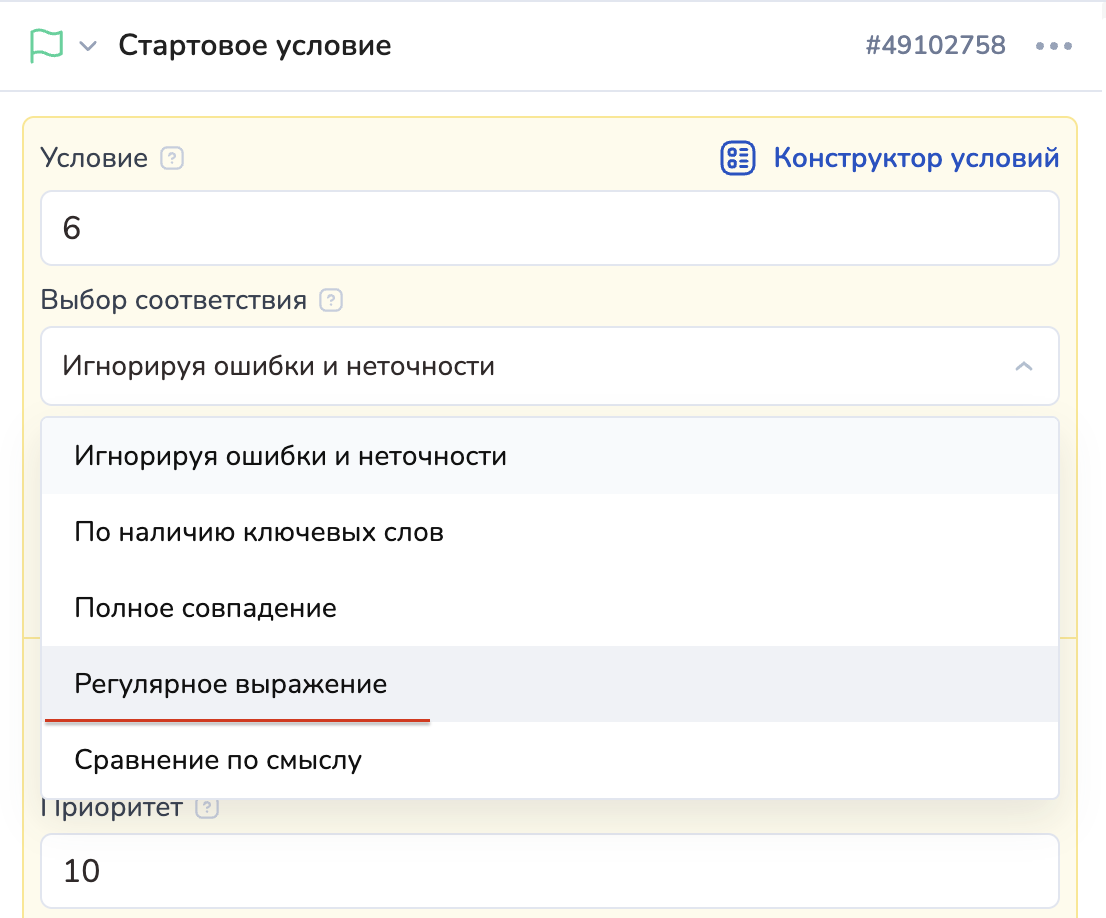Pick the Регулярное выражение option

point(230,684)
